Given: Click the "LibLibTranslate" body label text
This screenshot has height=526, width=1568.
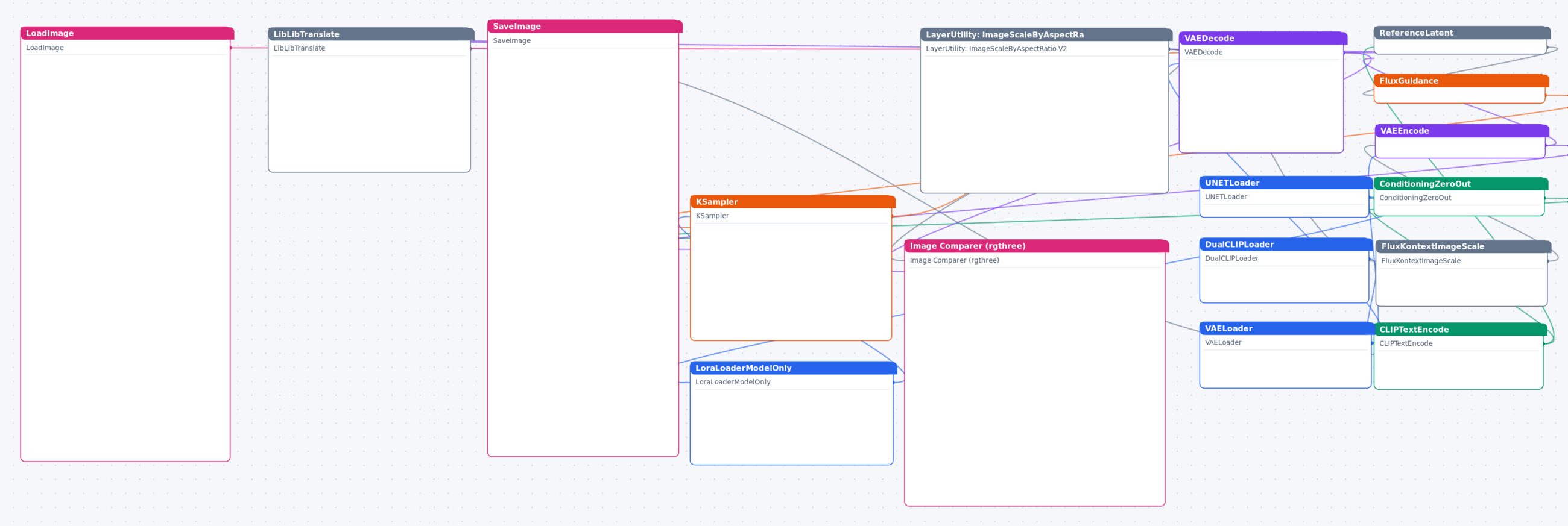Looking at the screenshot, I should pyautogui.click(x=299, y=48).
